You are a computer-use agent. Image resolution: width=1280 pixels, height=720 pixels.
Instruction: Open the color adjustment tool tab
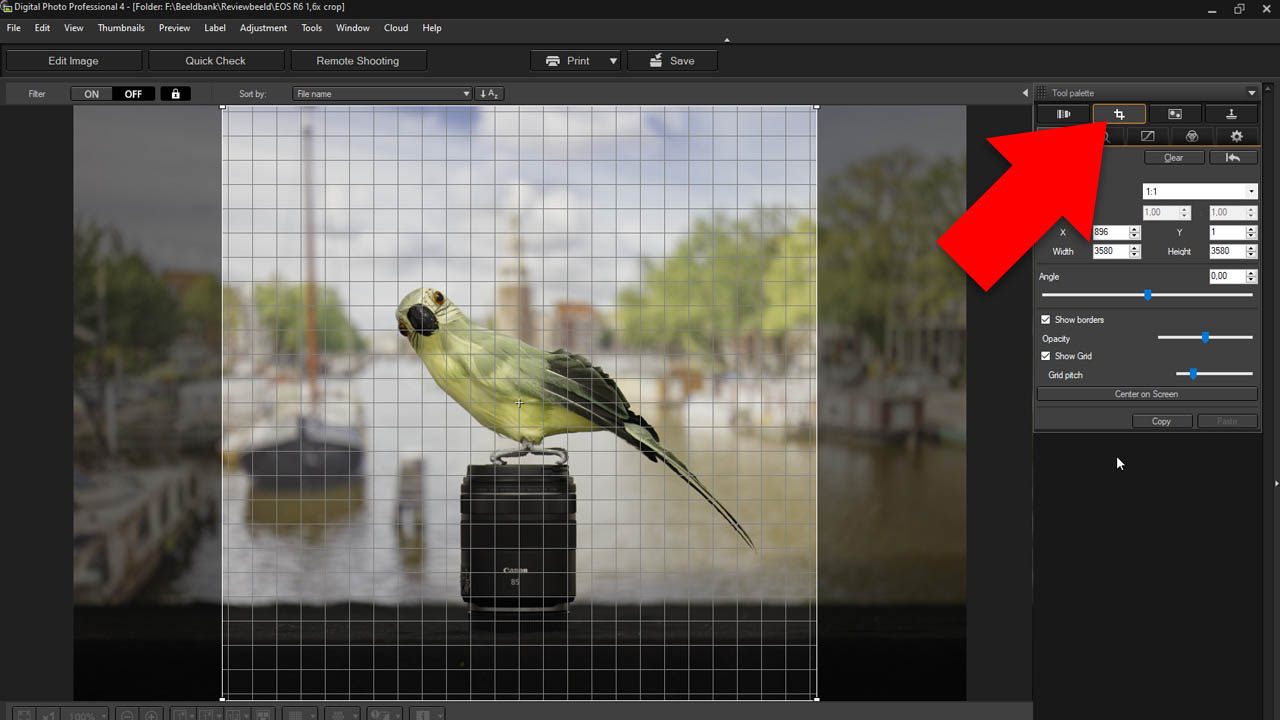pyautogui.click(x=1191, y=136)
